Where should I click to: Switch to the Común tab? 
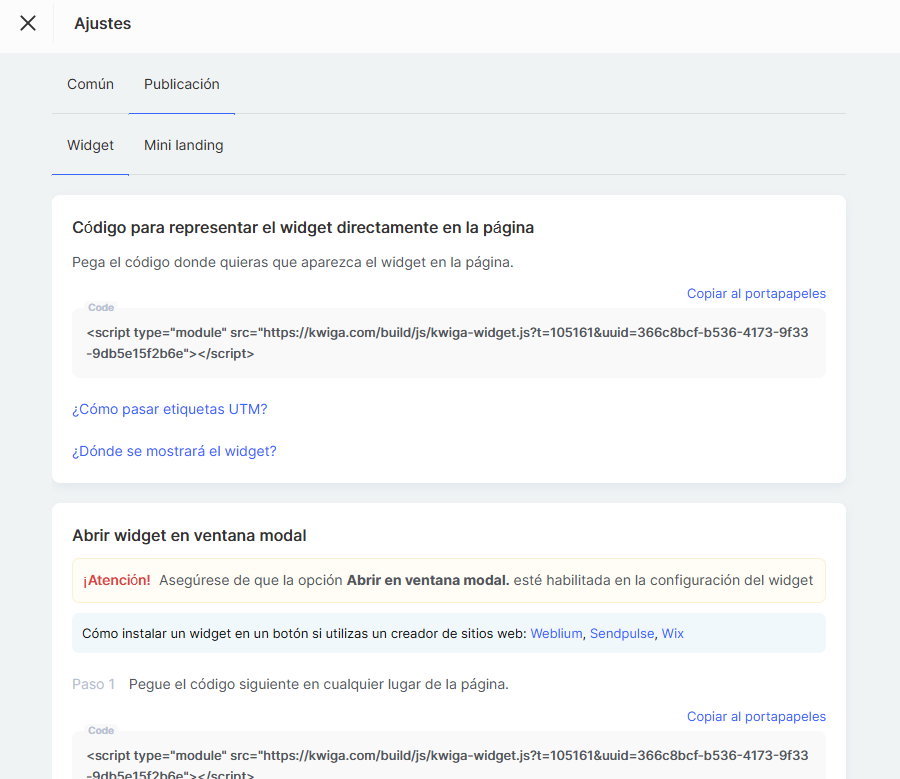pos(90,85)
